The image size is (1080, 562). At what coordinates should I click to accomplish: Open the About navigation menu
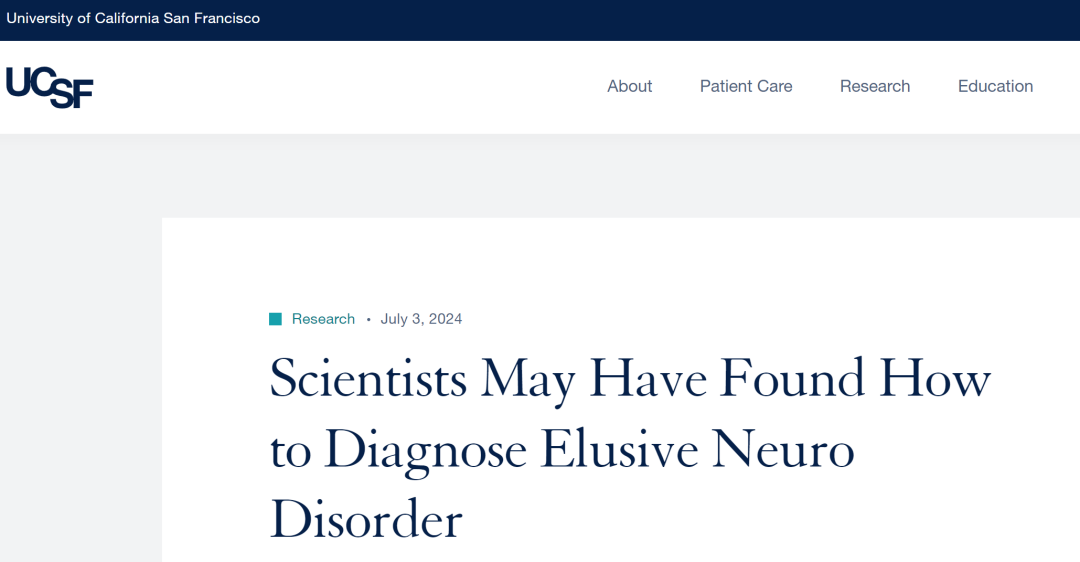coord(629,86)
